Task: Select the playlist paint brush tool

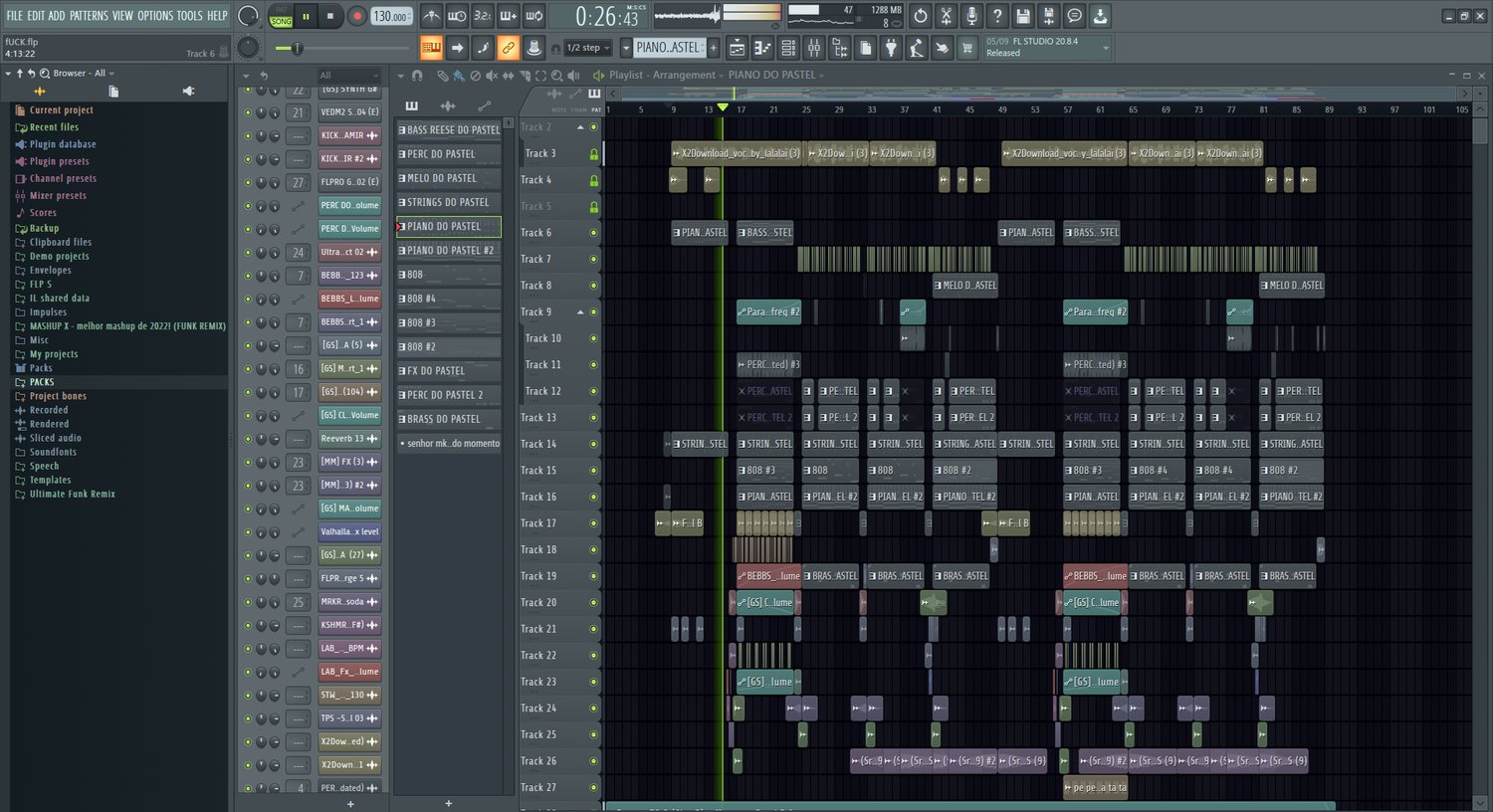Action: [x=459, y=76]
